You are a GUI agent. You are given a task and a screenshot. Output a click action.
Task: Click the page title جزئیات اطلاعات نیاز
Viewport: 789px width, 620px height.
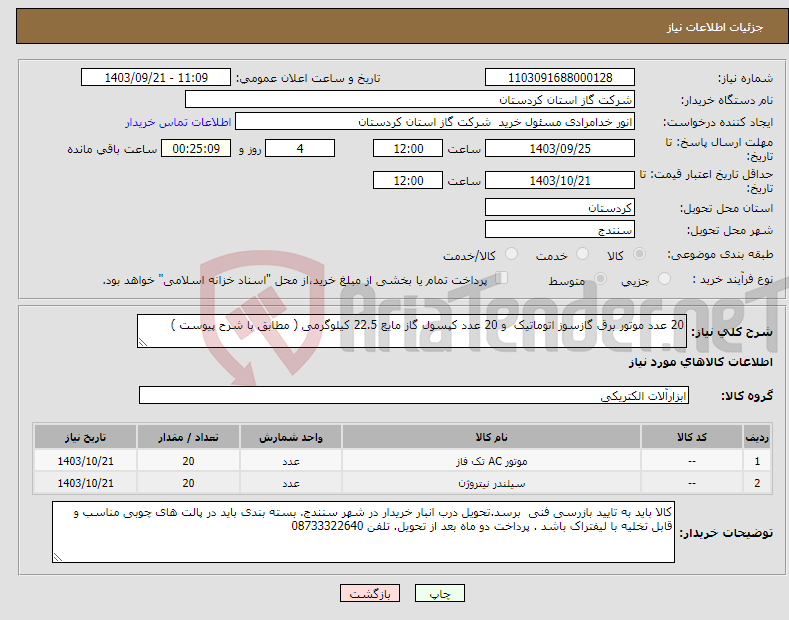pyautogui.click(x=715, y=27)
